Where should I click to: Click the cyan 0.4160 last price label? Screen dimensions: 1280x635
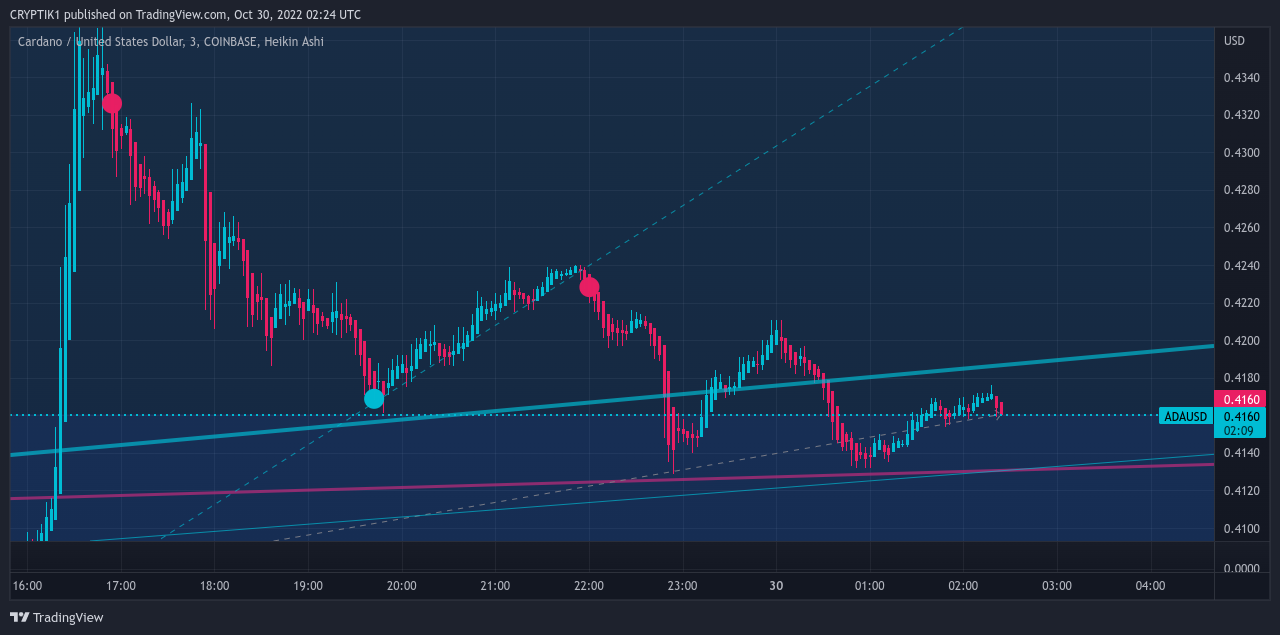tap(1241, 416)
